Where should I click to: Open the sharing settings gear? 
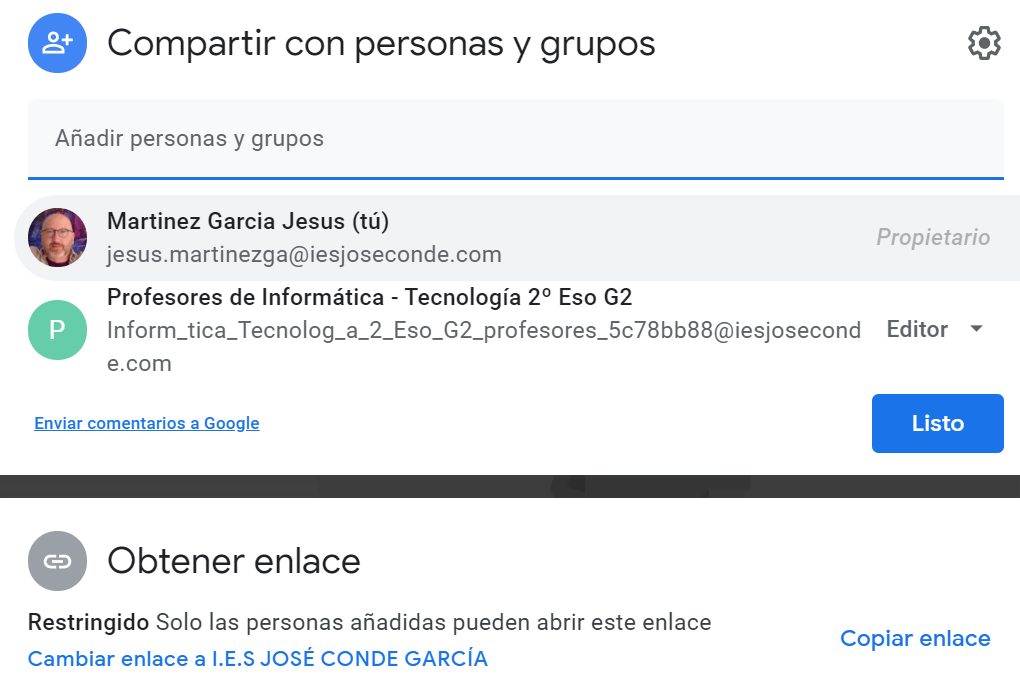tap(984, 42)
